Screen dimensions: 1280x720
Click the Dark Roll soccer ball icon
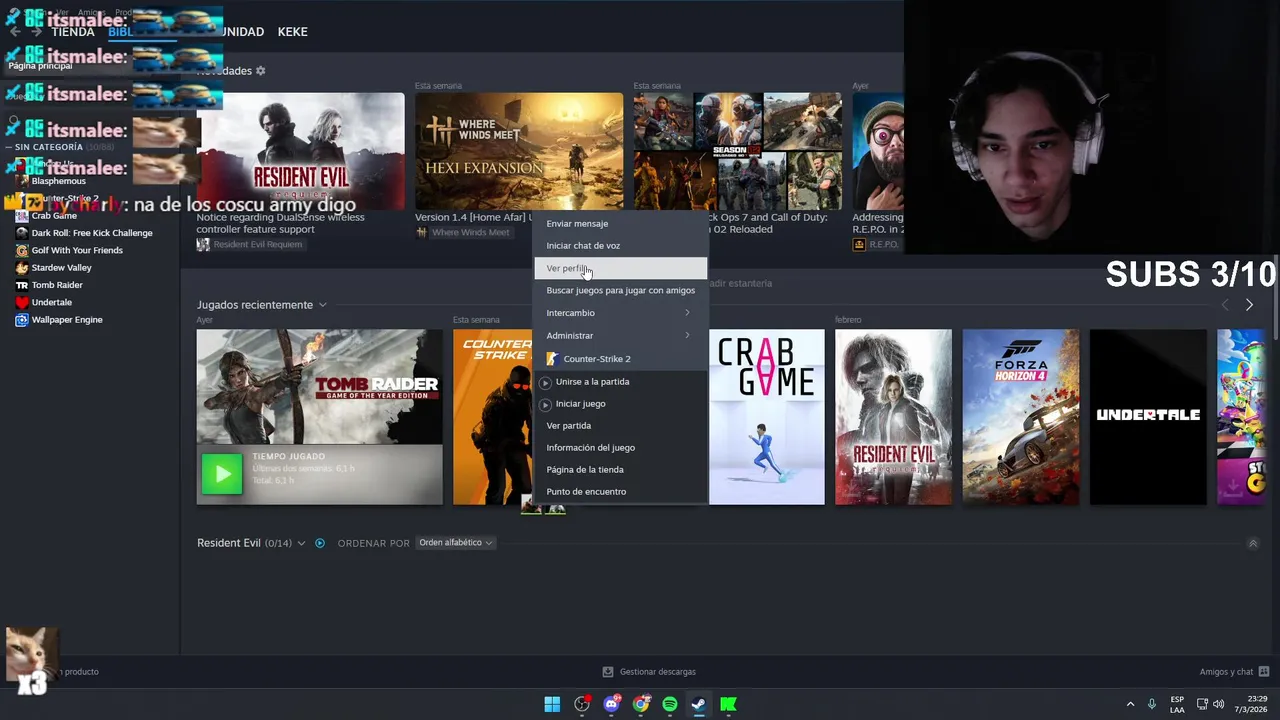click(22, 233)
